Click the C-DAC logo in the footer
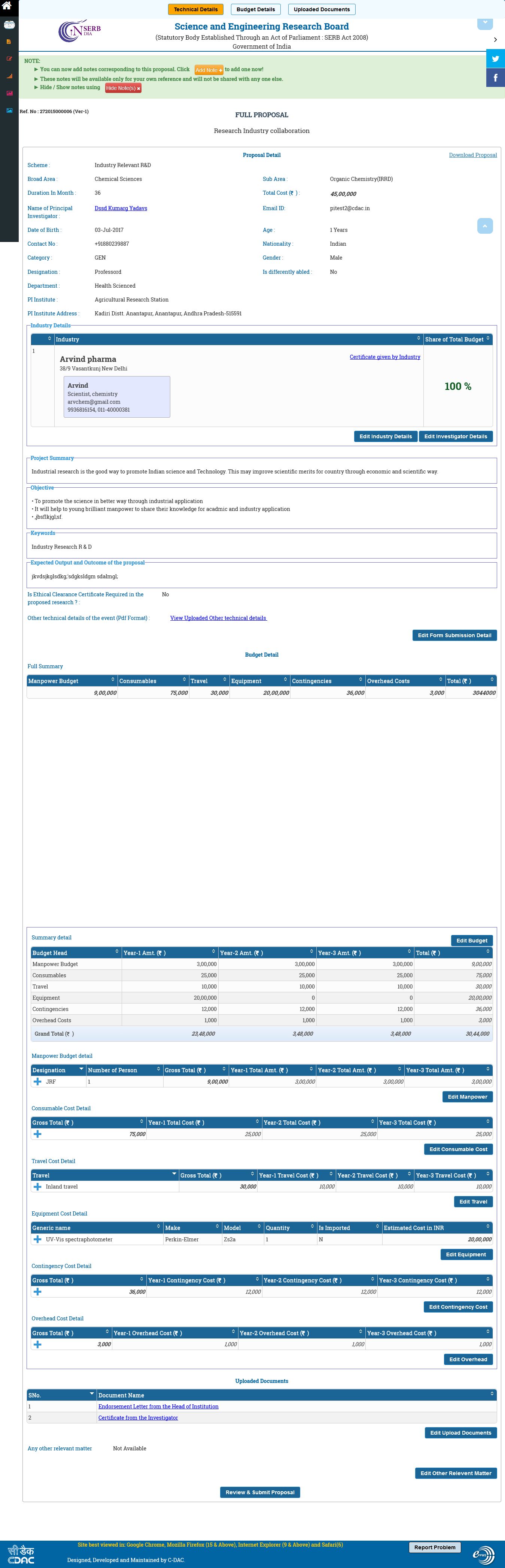Viewport: 505px width, 1568px height. [x=20, y=1554]
